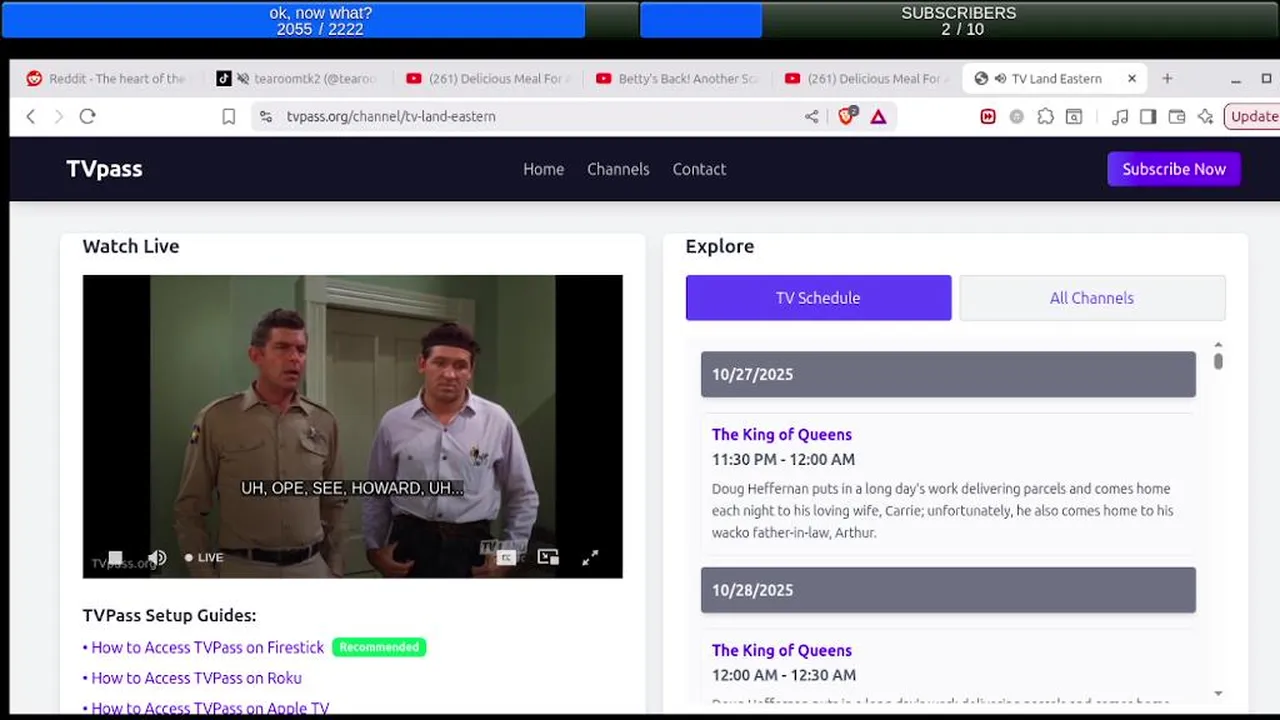The width and height of the screenshot is (1280, 720).
Task: Open The King of Queens 11:30 PM listing
Action: pos(782,434)
